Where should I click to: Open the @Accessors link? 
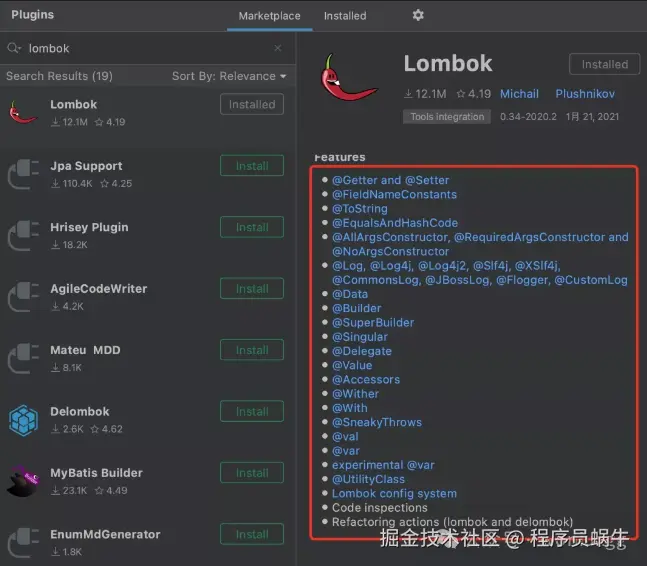pos(366,380)
